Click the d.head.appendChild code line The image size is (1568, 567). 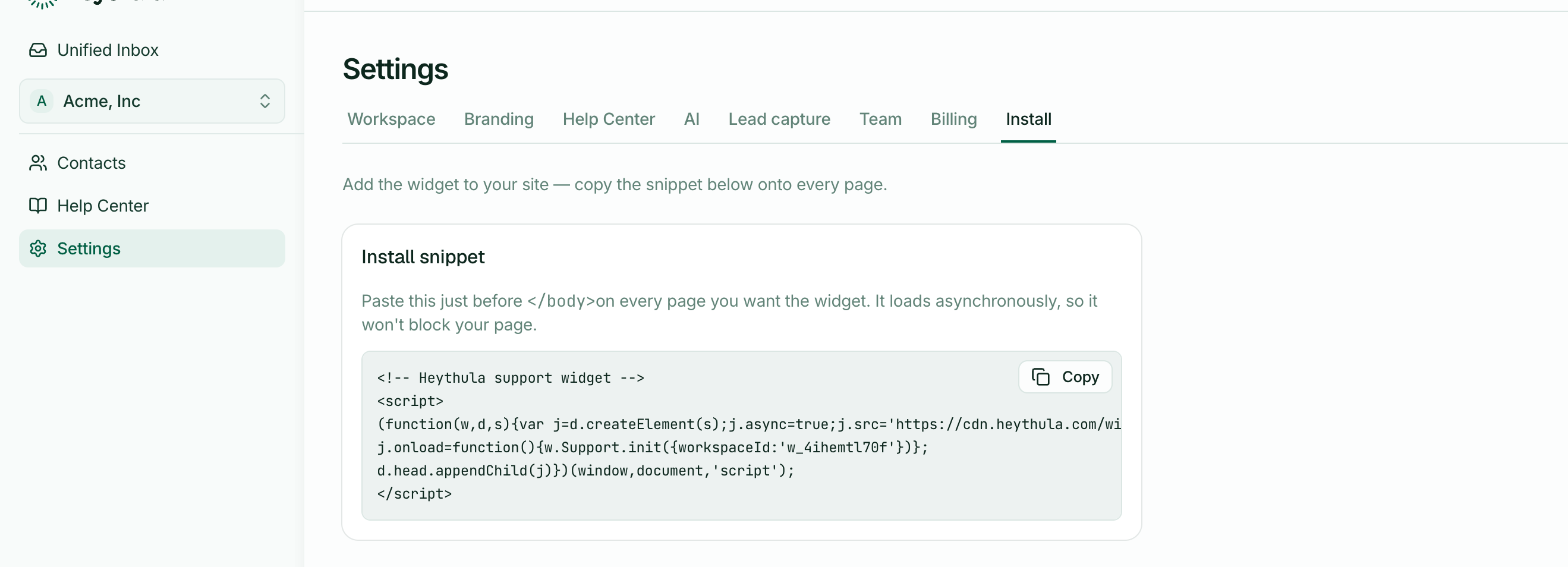586,470
